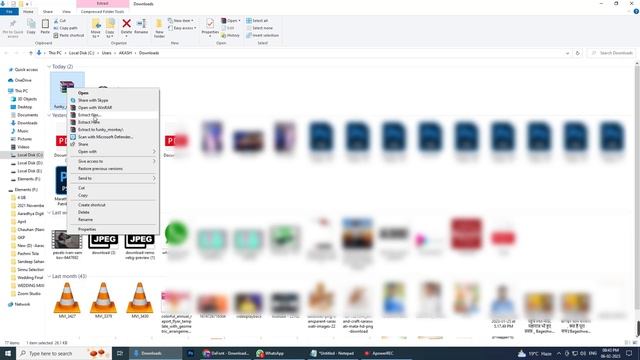The width and height of the screenshot is (640, 360).
Task: Select the MVI_3427 VLC video file
Action: [x=67, y=300]
